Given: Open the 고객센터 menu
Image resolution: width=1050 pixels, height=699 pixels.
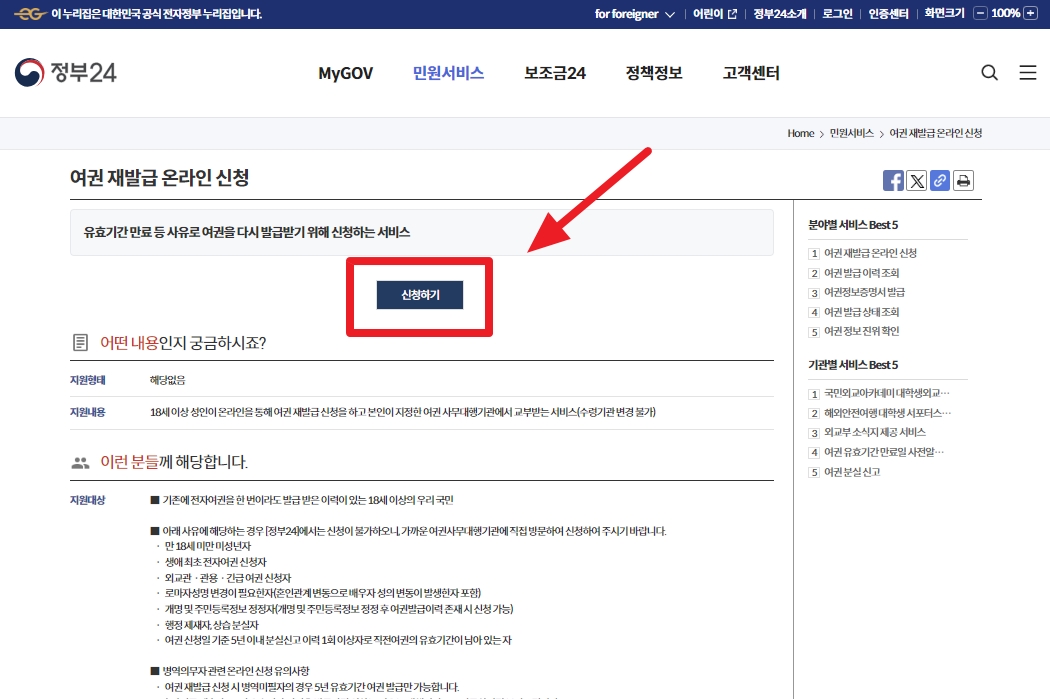Looking at the screenshot, I should coord(751,73).
